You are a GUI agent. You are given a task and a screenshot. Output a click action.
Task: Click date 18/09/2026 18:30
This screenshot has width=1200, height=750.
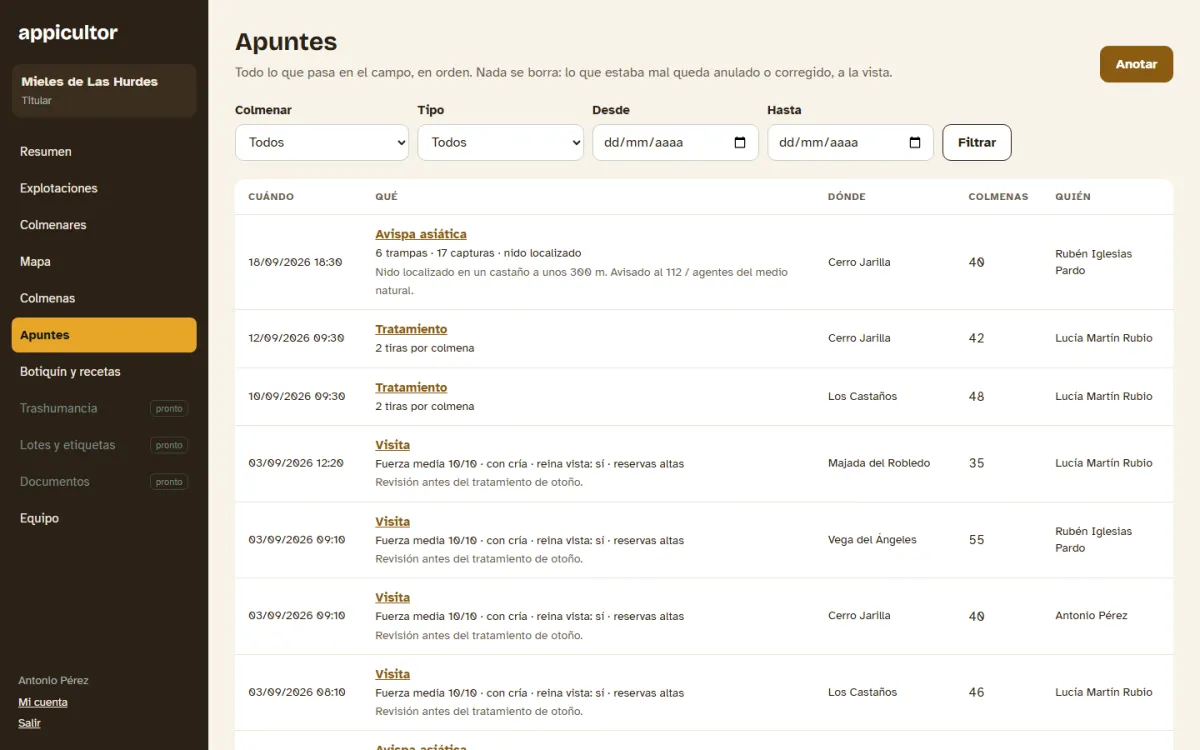tap(296, 262)
